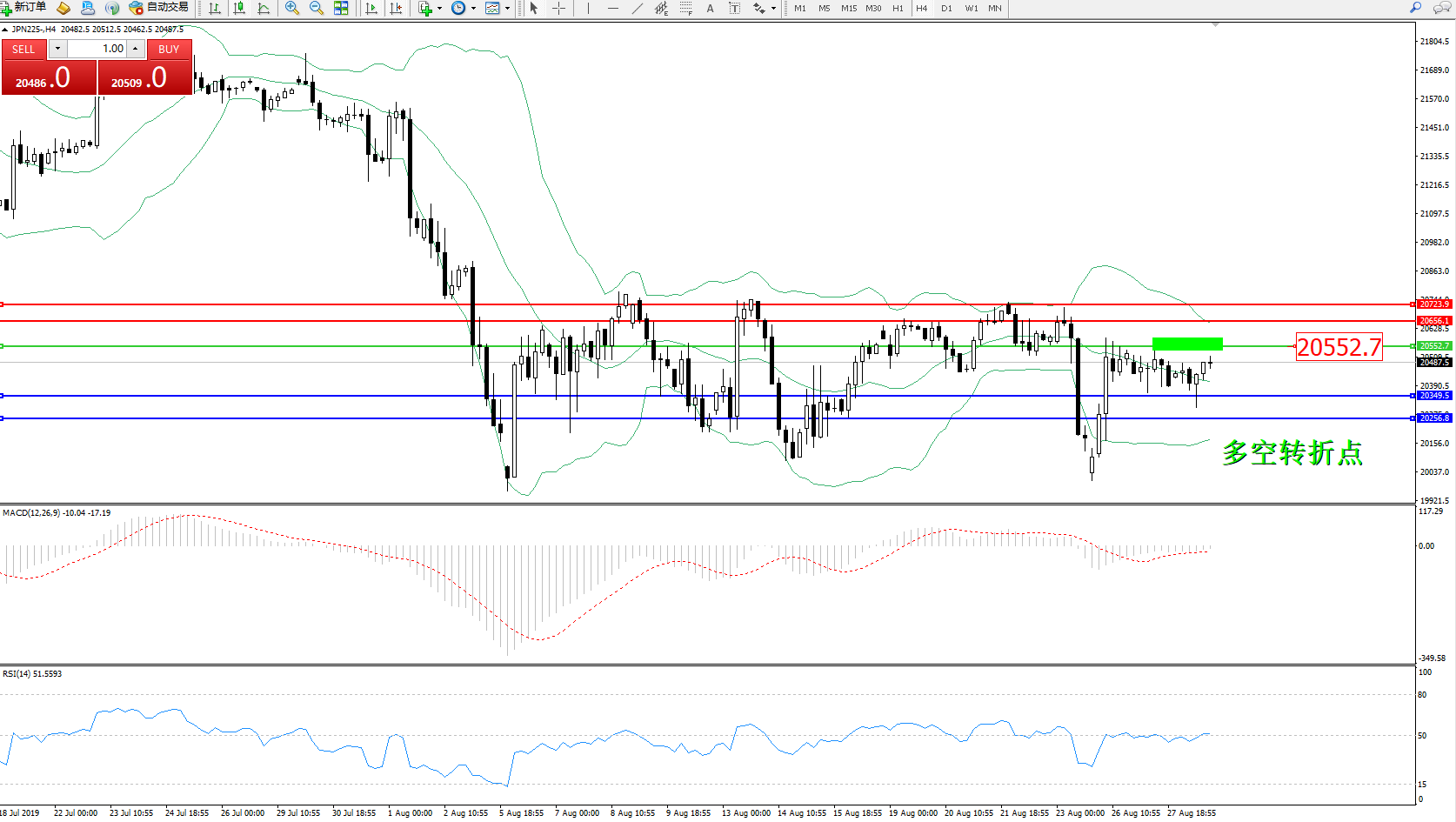The height and width of the screenshot is (822, 1456).
Task: Toggle the chart auto-scroll icon
Action: coord(371,8)
